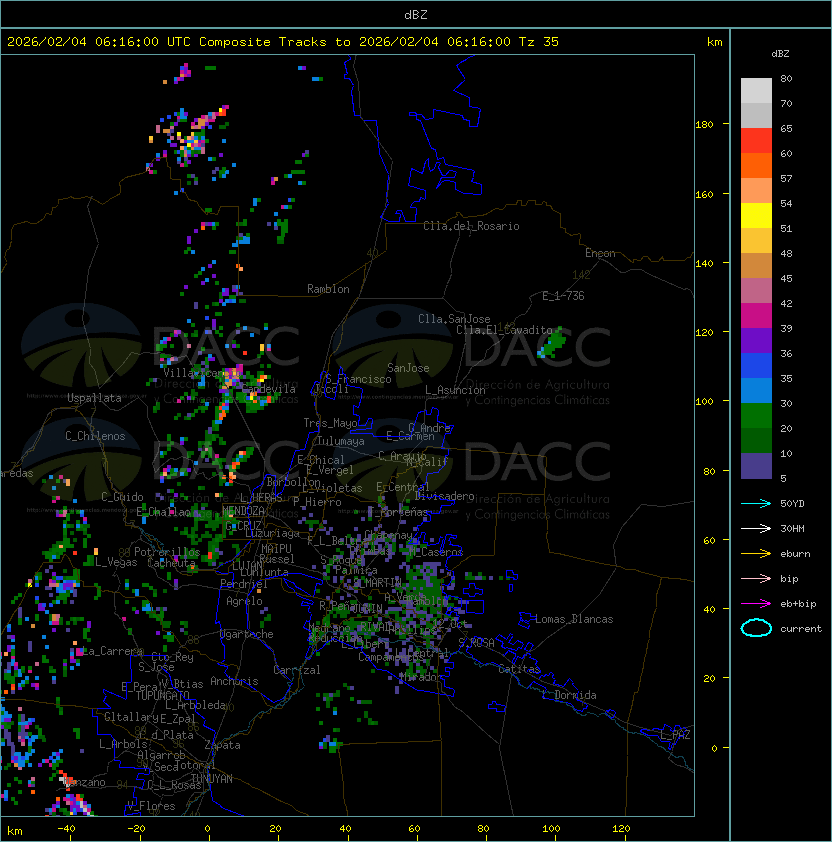Click the 'C_Guido' map label
The height and width of the screenshot is (842, 832).
[x=122, y=497]
